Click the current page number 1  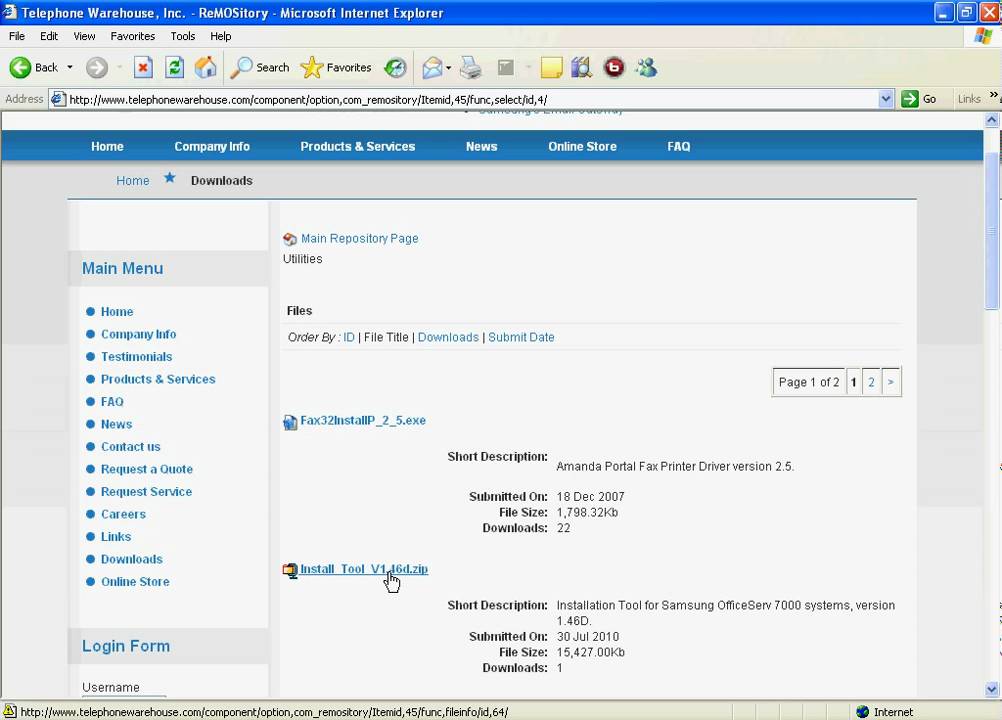[853, 382]
